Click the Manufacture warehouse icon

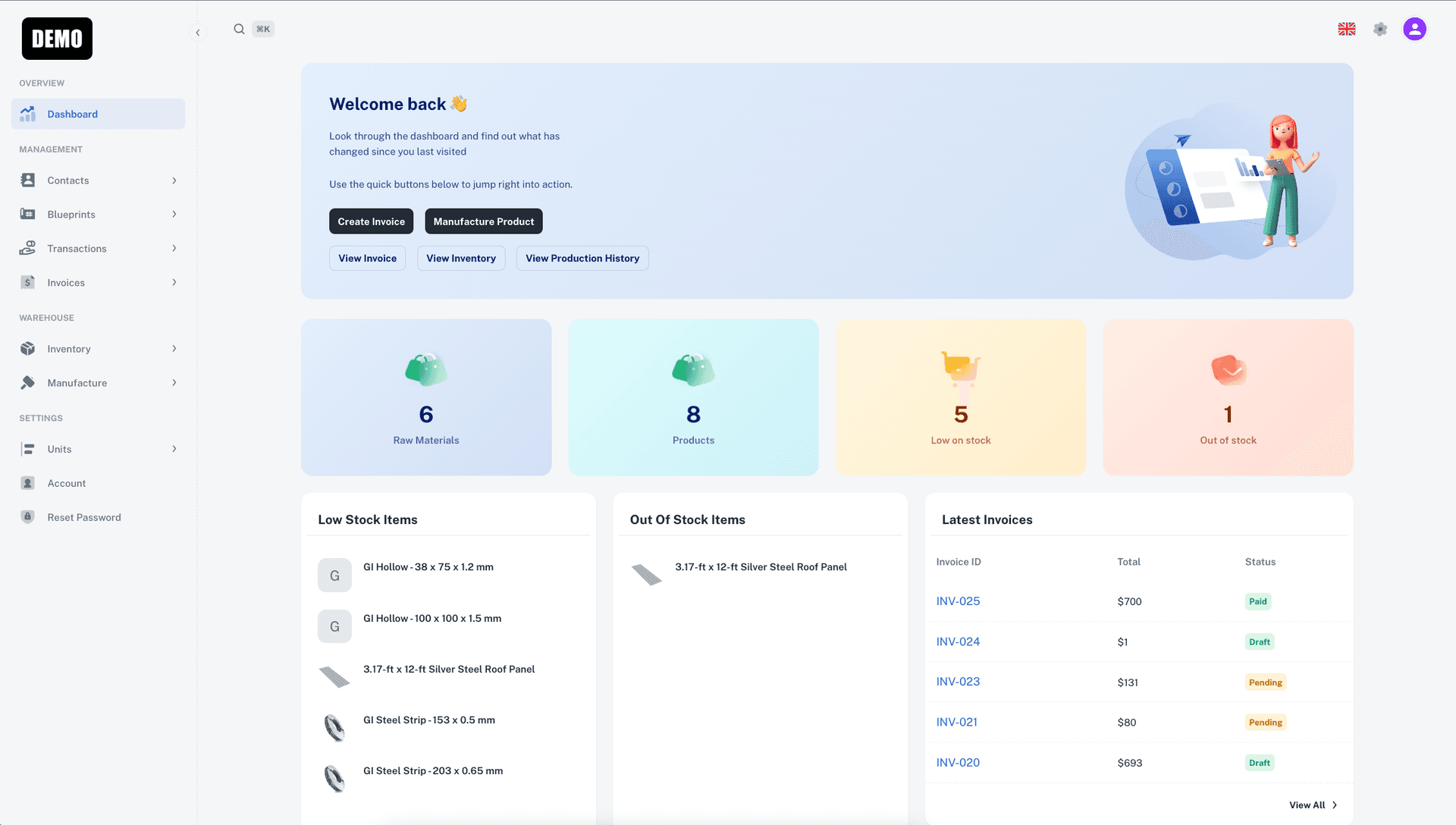pyautogui.click(x=28, y=383)
